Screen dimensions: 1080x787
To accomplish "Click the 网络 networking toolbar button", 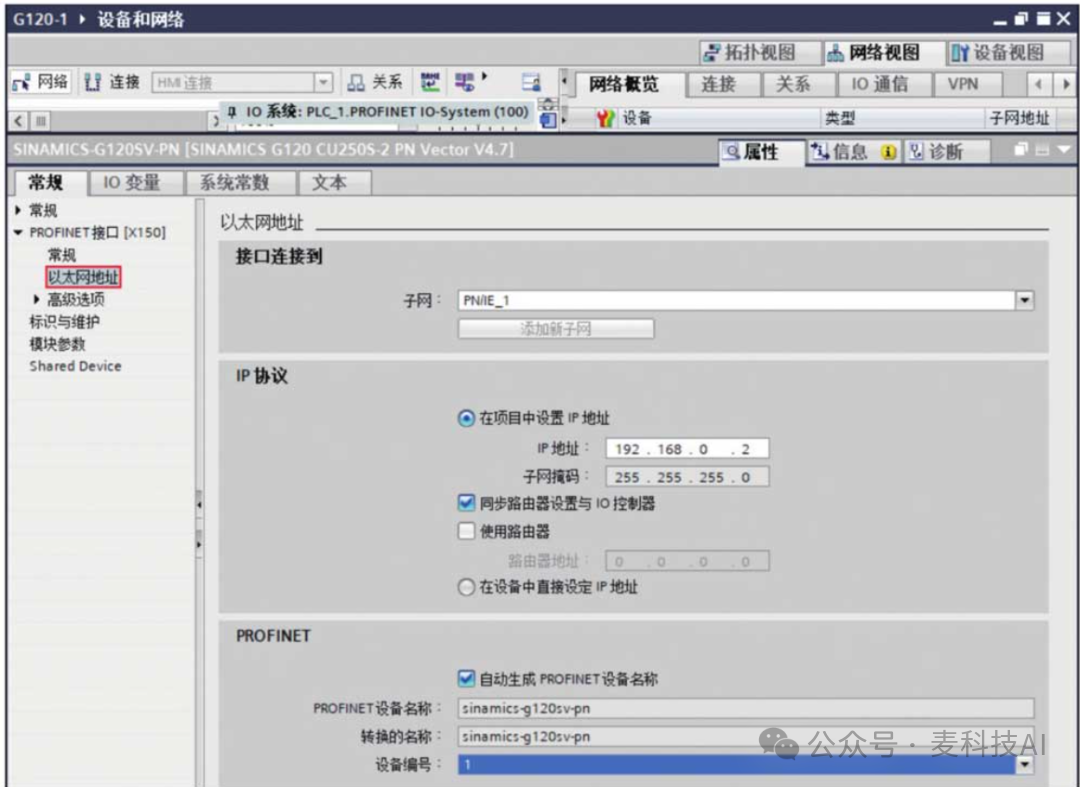I will [x=40, y=83].
